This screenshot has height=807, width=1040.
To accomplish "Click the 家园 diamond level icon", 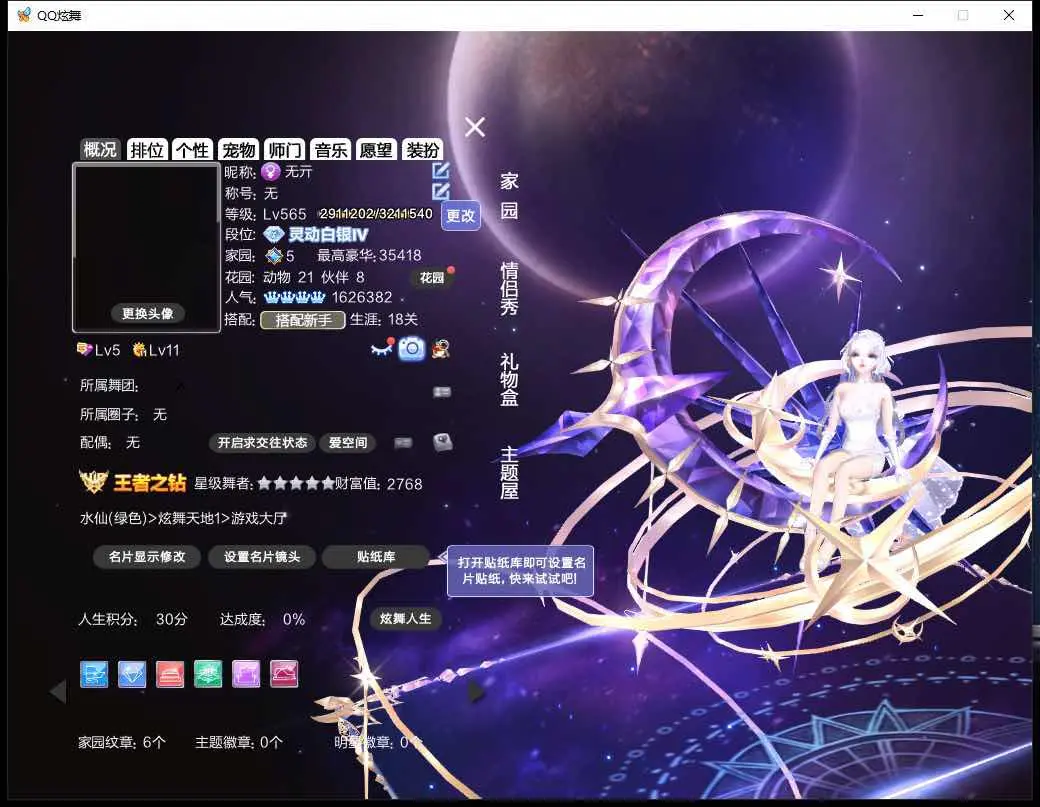I will coord(273,256).
